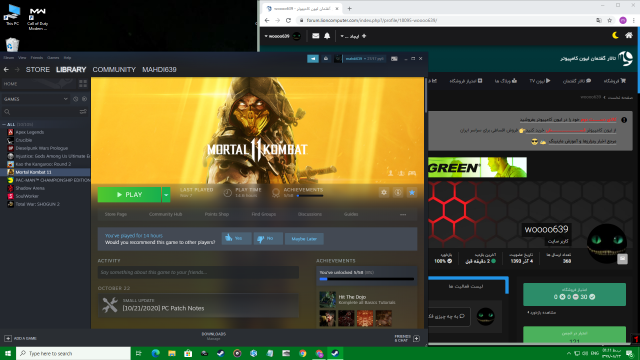Bookmark this page with Chrome star
The width and height of the screenshot is (640, 360).
pyautogui.click(x=609, y=20)
